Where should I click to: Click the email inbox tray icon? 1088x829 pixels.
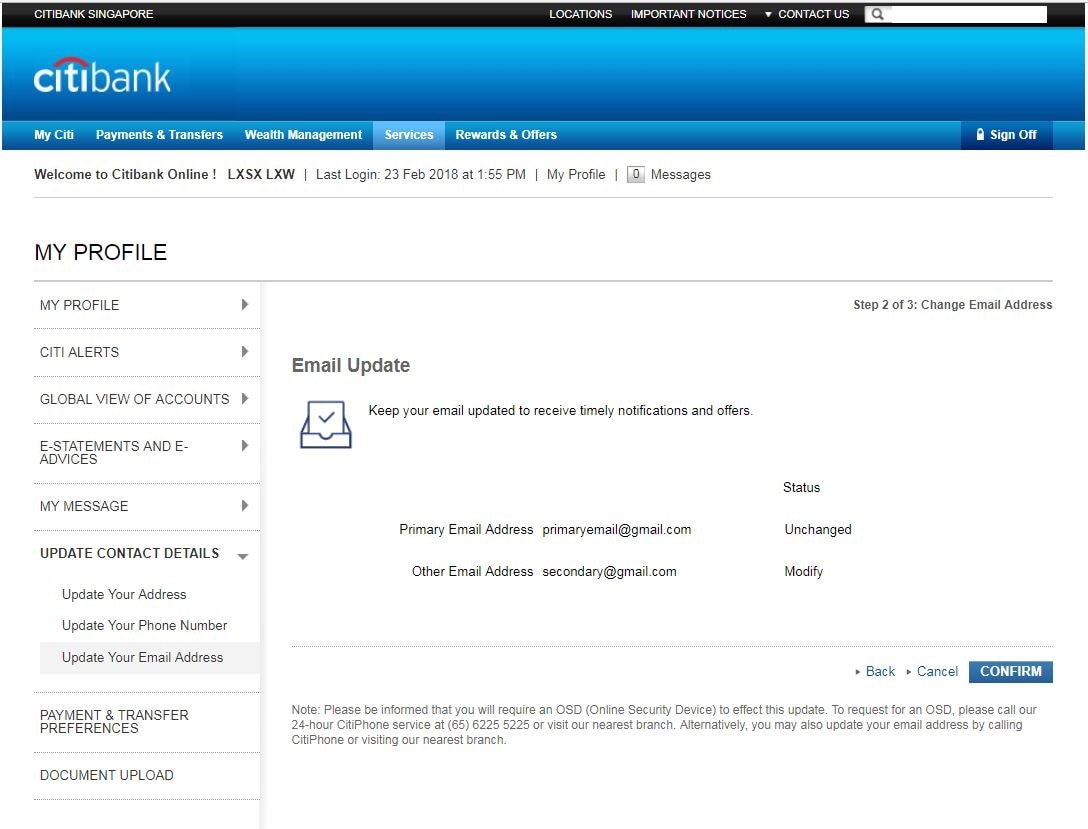tap(326, 424)
